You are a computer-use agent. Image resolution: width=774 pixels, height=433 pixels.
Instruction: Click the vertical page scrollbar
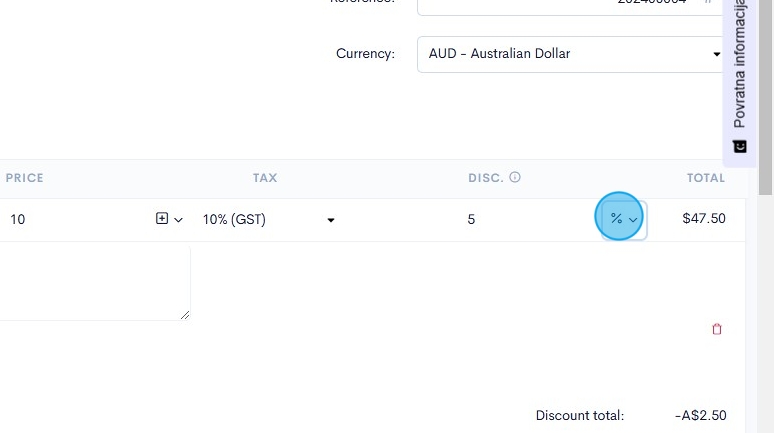[x=766, y=100]
